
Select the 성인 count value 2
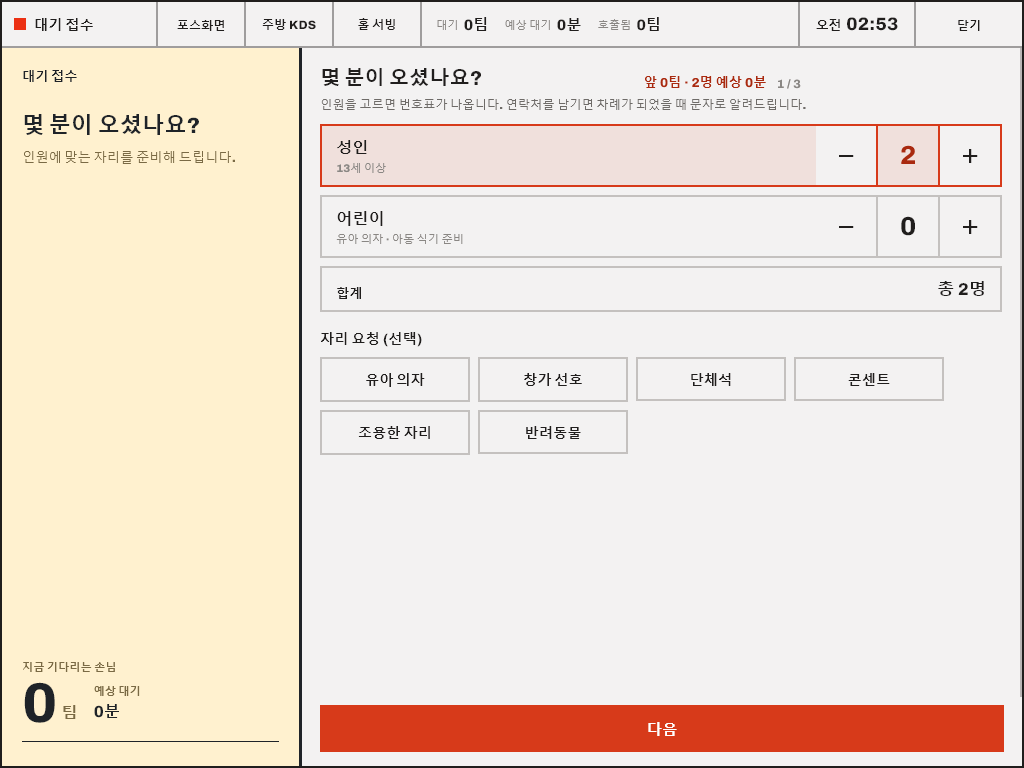click(908, 155)
